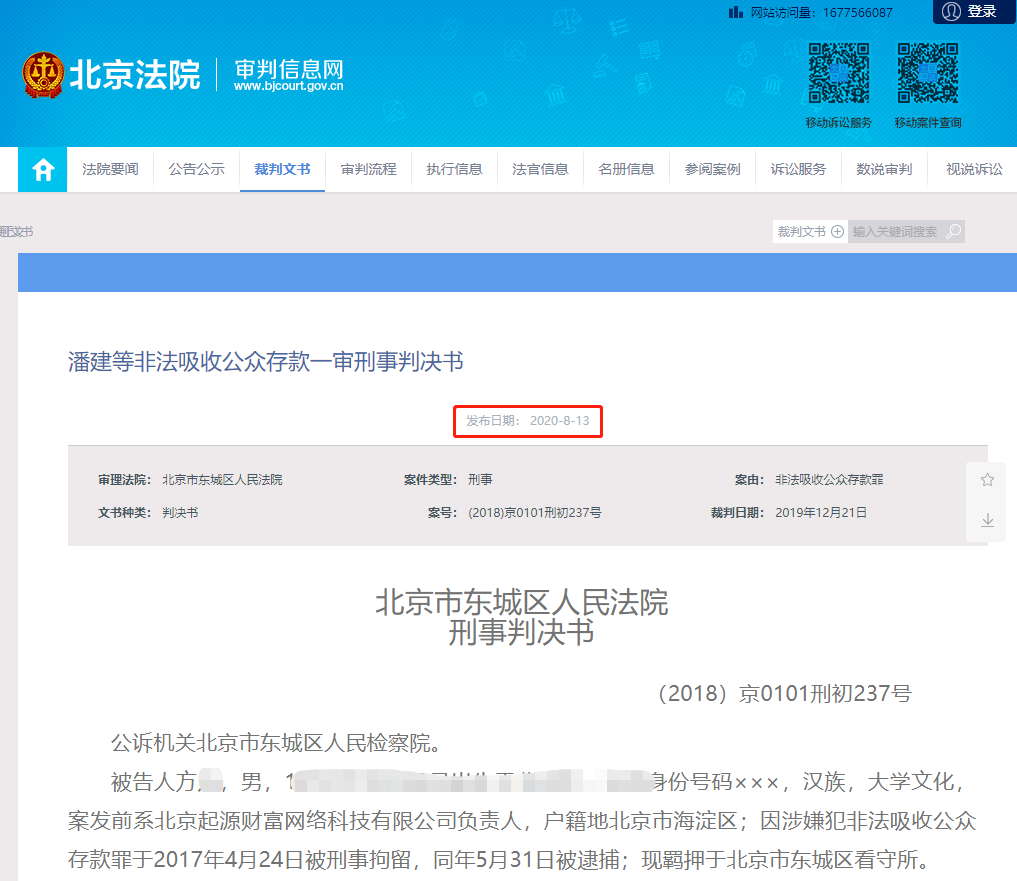This screenshot has height=881, width=1017.
Task: Click the 案由 value 非法吸收公众存款罪
Action: tap(829, 480)
